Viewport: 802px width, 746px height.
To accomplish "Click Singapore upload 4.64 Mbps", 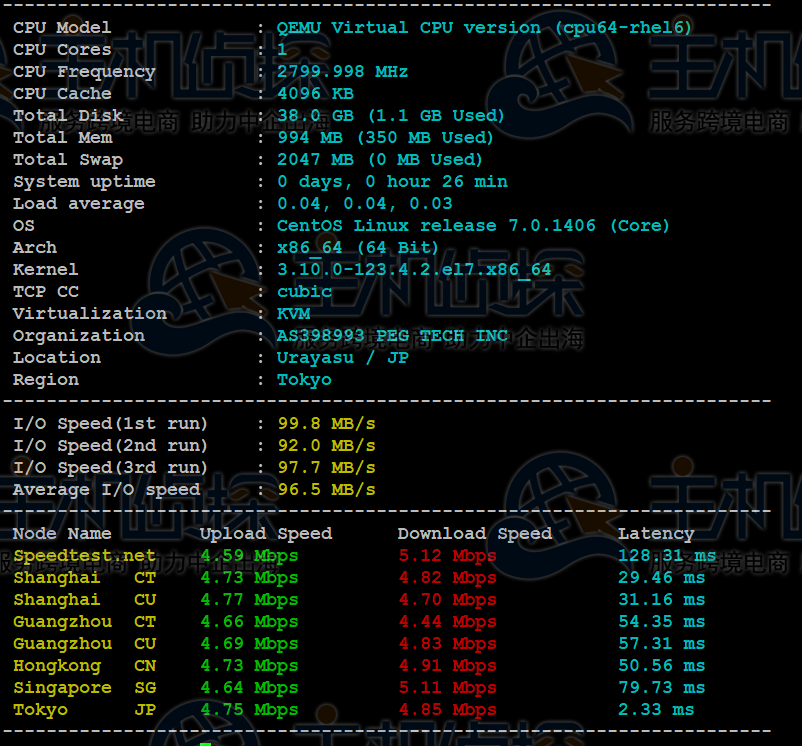I will point(249,687).
